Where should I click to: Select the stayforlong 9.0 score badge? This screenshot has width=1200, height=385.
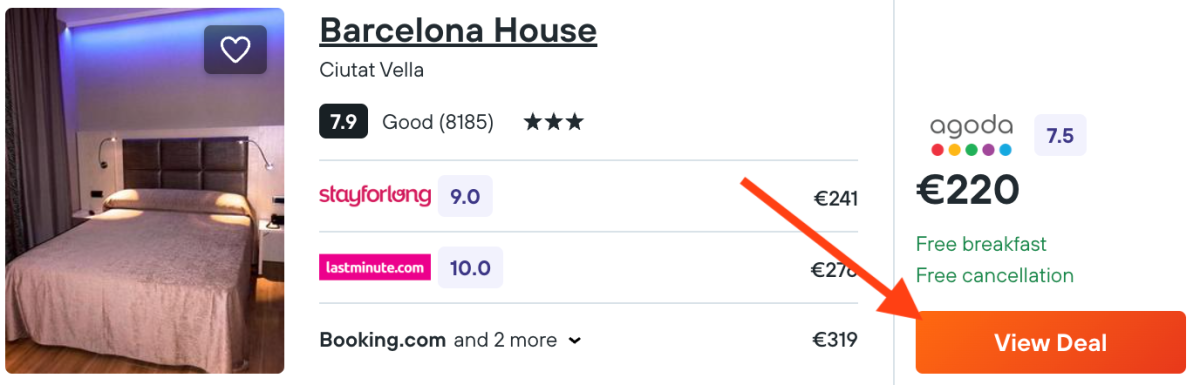click(x=465, y=196)
